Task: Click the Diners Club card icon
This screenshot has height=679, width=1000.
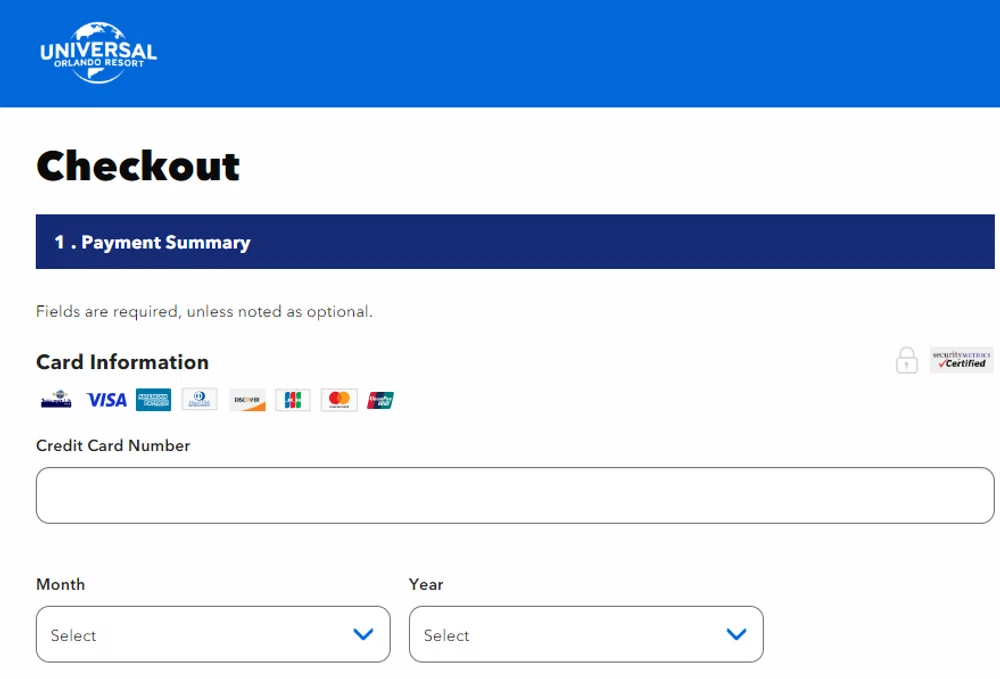Action: click(199, 399)
